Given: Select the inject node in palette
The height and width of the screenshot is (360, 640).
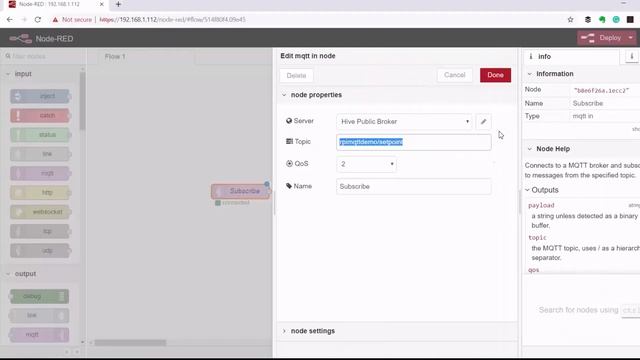Looking at the screenshot, I should 40,96.
